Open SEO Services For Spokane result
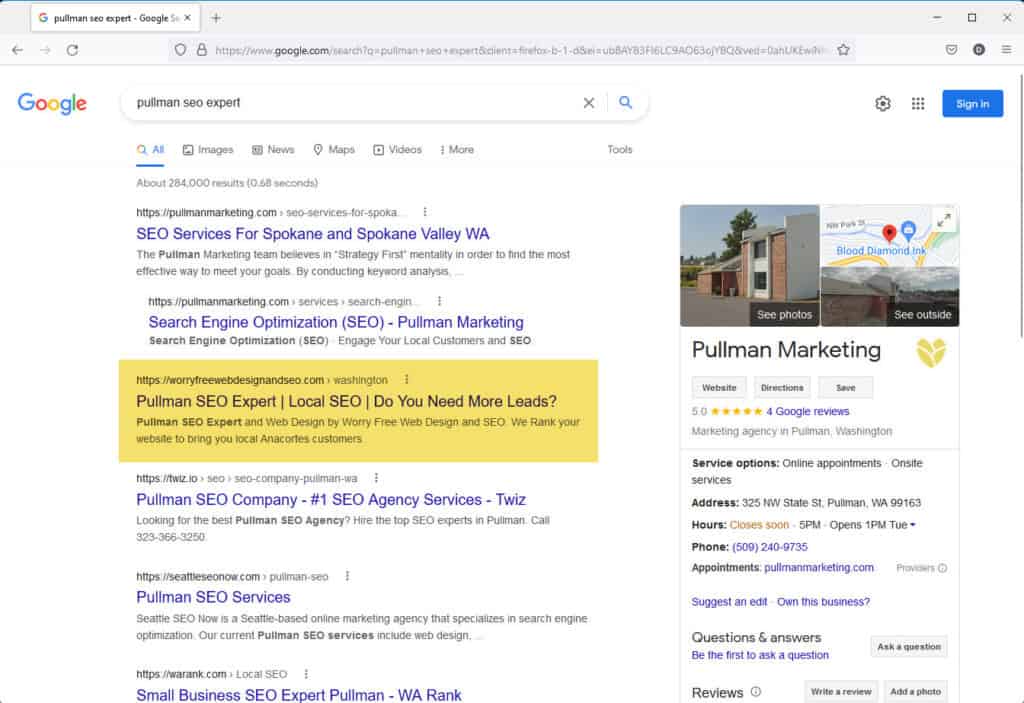1024x703 pixels. coord(313,234)
